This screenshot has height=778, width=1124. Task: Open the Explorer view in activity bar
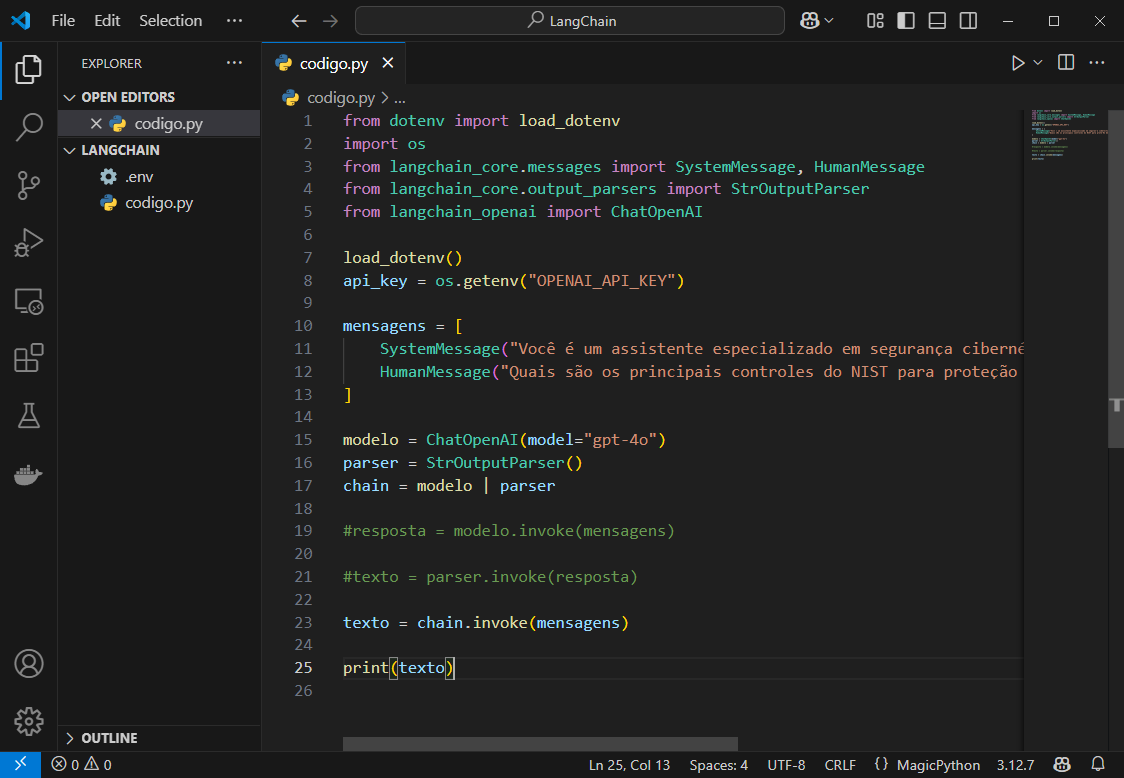point(29,70)
